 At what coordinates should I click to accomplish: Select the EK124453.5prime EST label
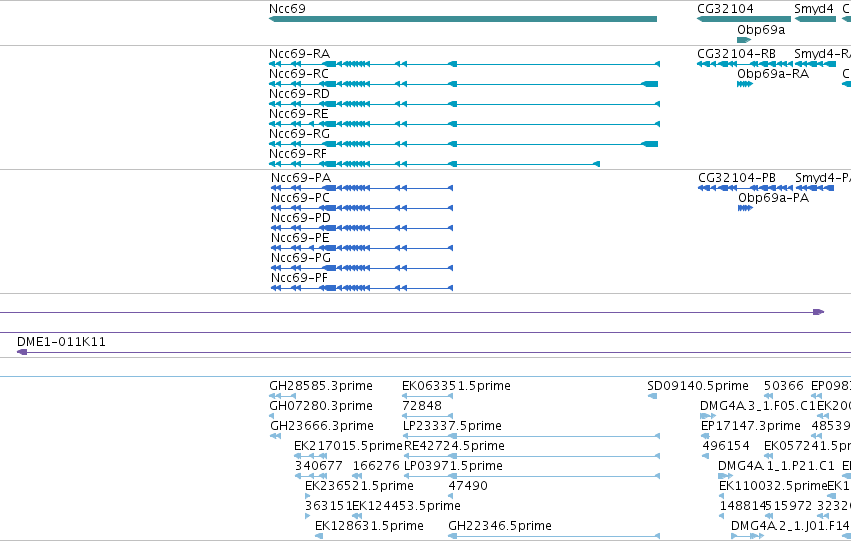(407, 506)
